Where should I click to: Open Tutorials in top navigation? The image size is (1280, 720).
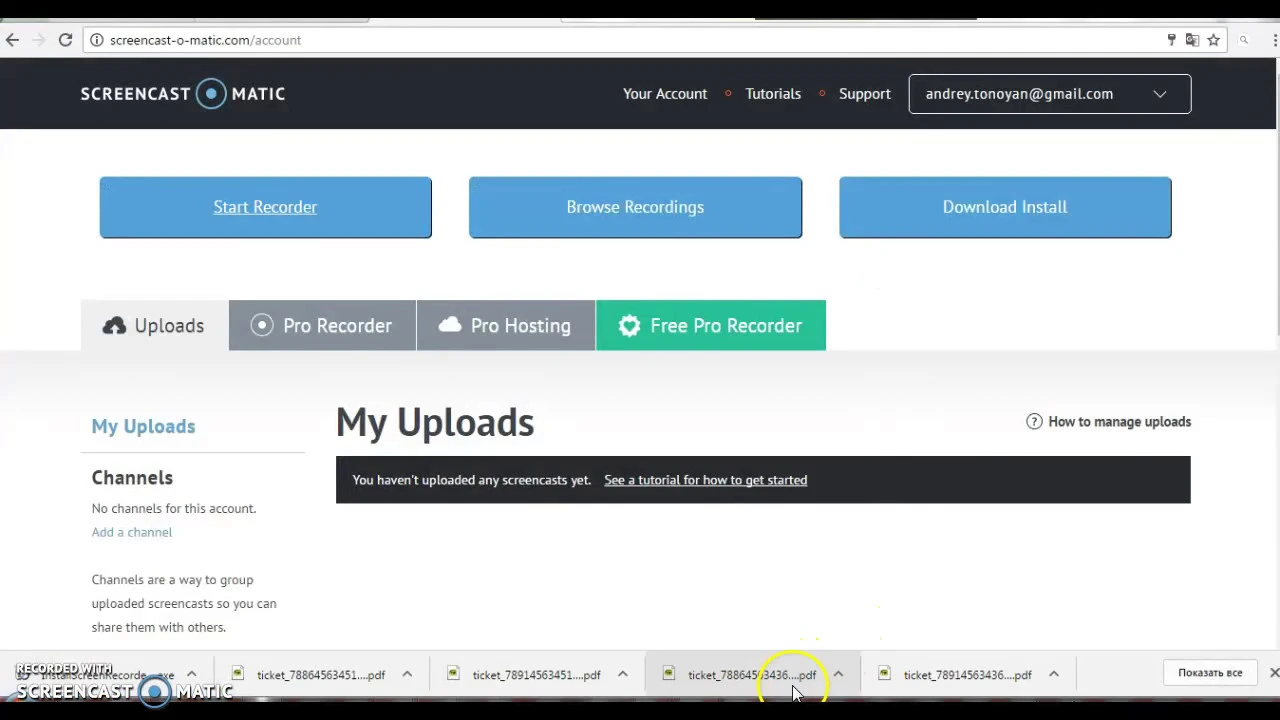(x=773, y=94)
